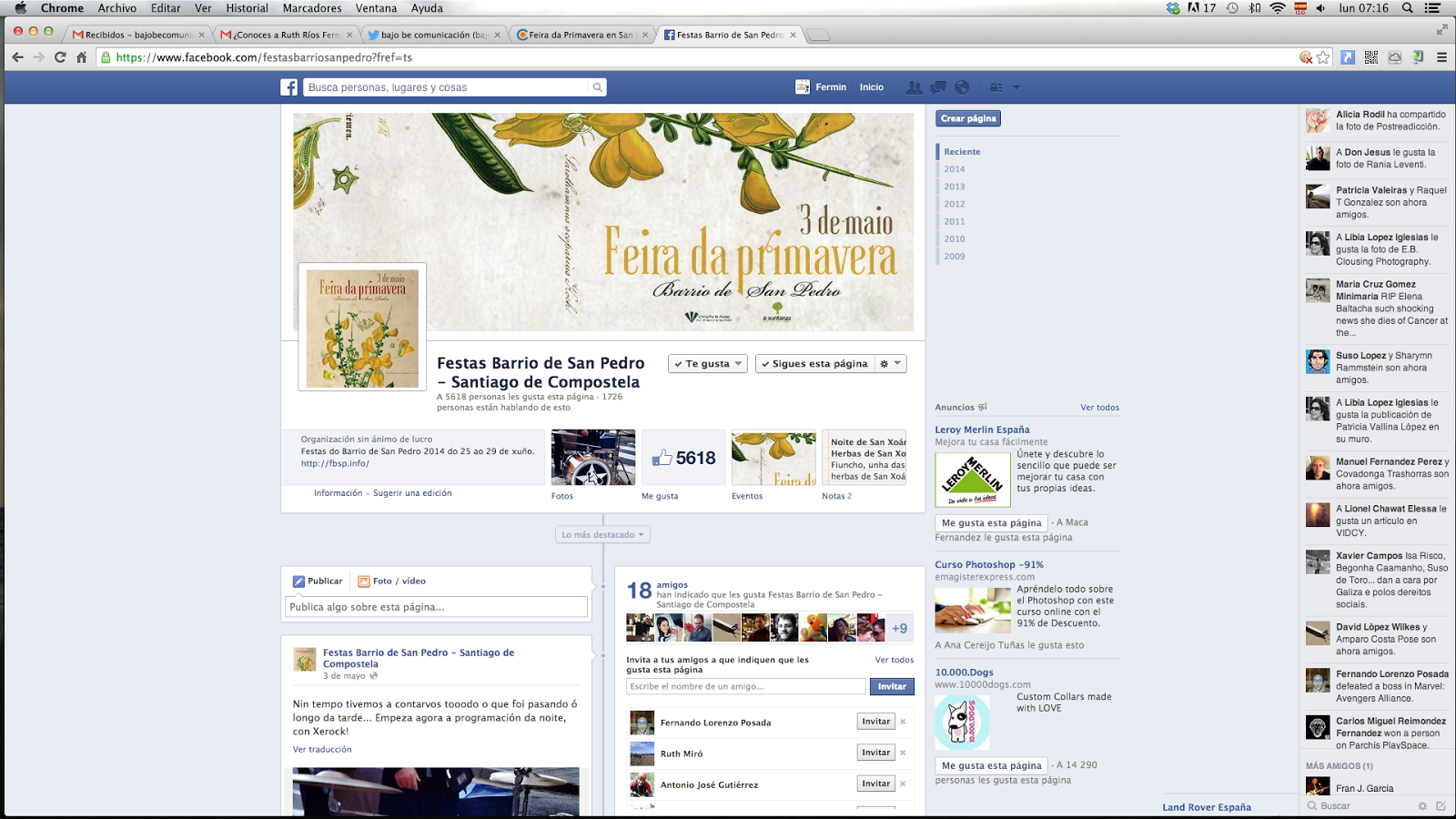Click the Facebook logo icon
Image resolution: width=1456 pixels, height=819 pixels.
point(288,87)
